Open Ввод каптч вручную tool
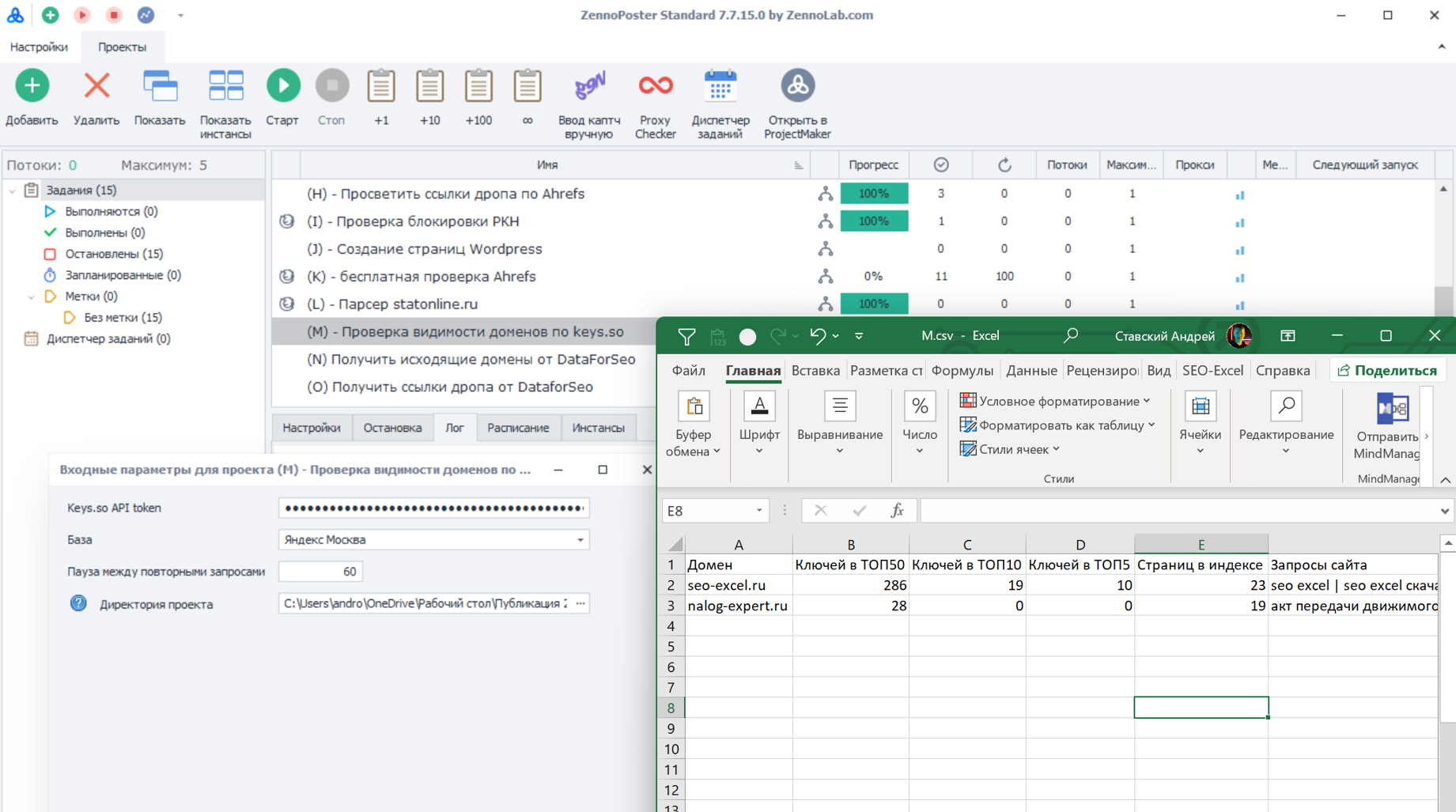This screenshot has width=1456, height=812. click(589, 85)
